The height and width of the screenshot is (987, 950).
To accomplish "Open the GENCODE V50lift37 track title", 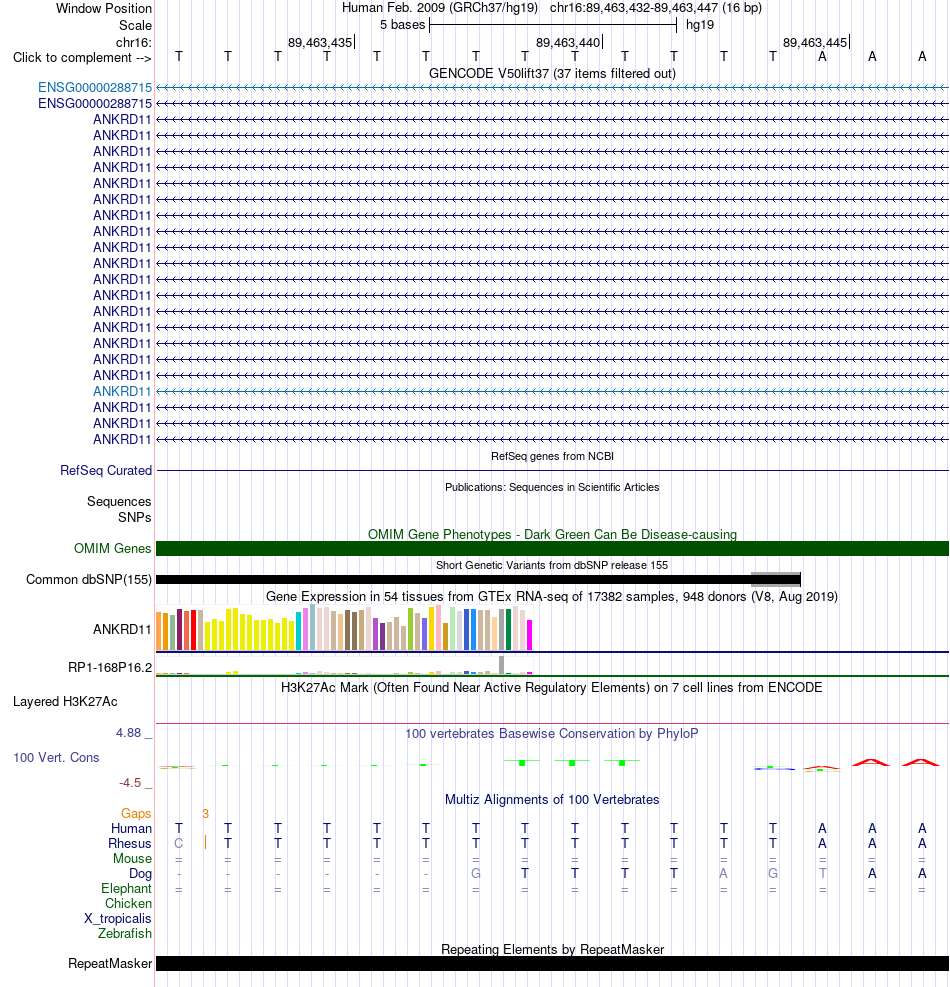I will (552, 74).
